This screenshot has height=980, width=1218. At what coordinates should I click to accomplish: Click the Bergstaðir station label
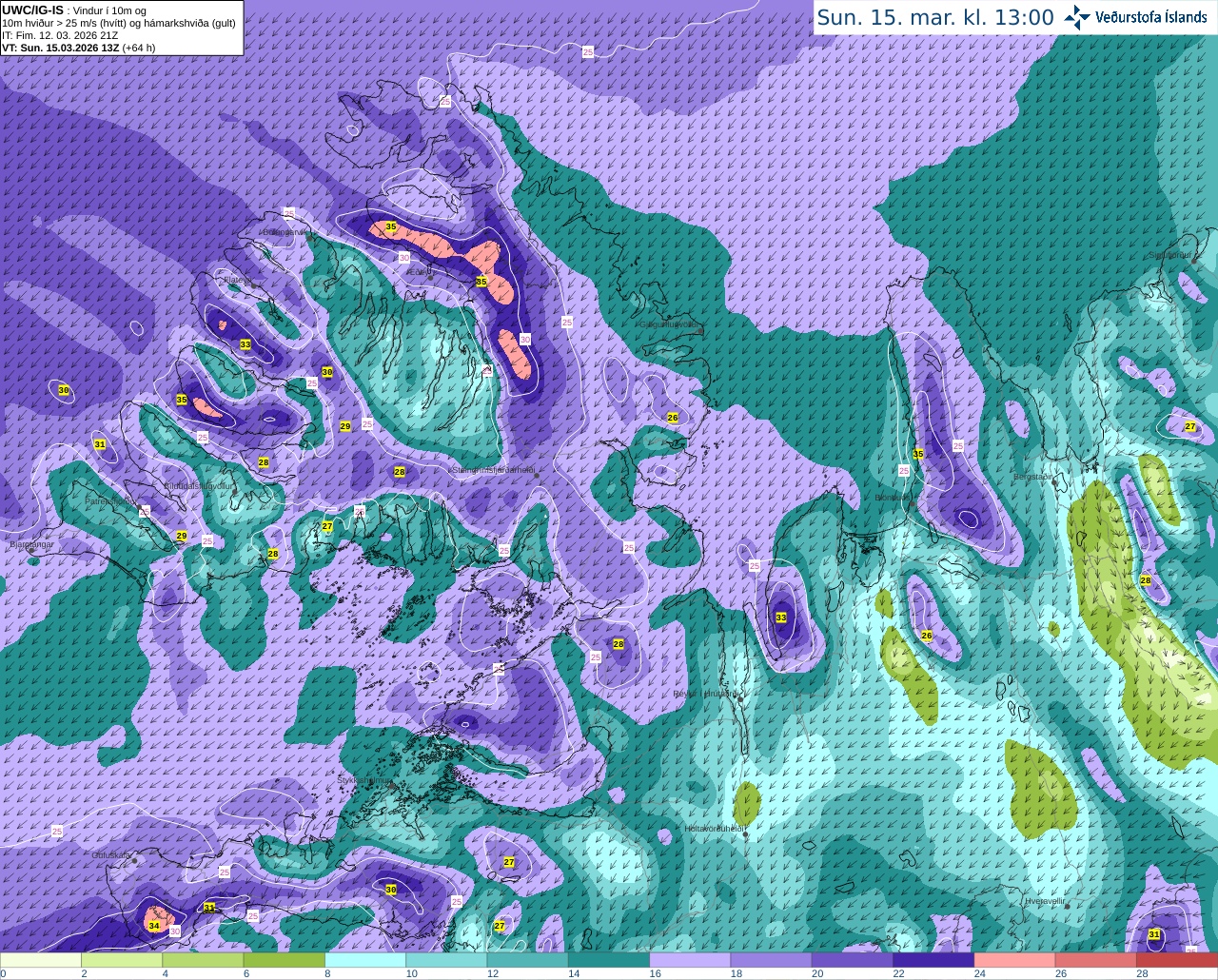[x=1034, y=477]
